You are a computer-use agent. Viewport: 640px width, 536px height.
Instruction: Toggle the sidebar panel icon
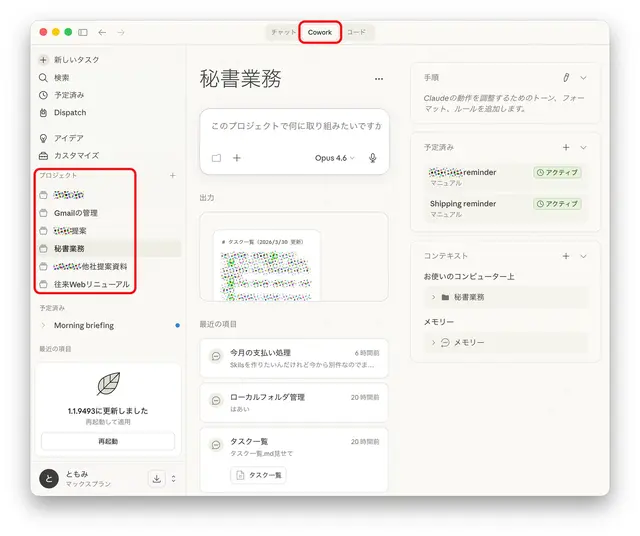83,32
